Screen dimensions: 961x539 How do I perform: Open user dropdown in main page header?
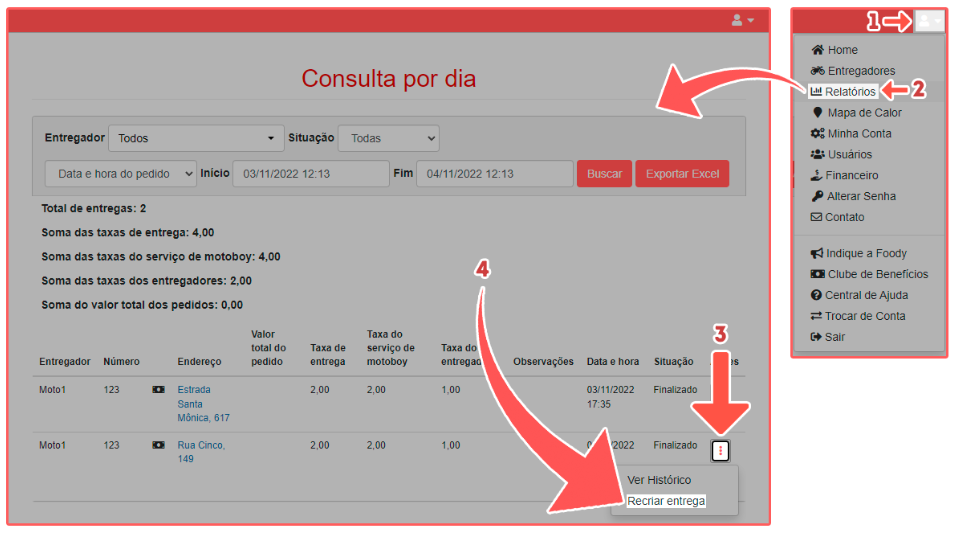tap(743, 20)
